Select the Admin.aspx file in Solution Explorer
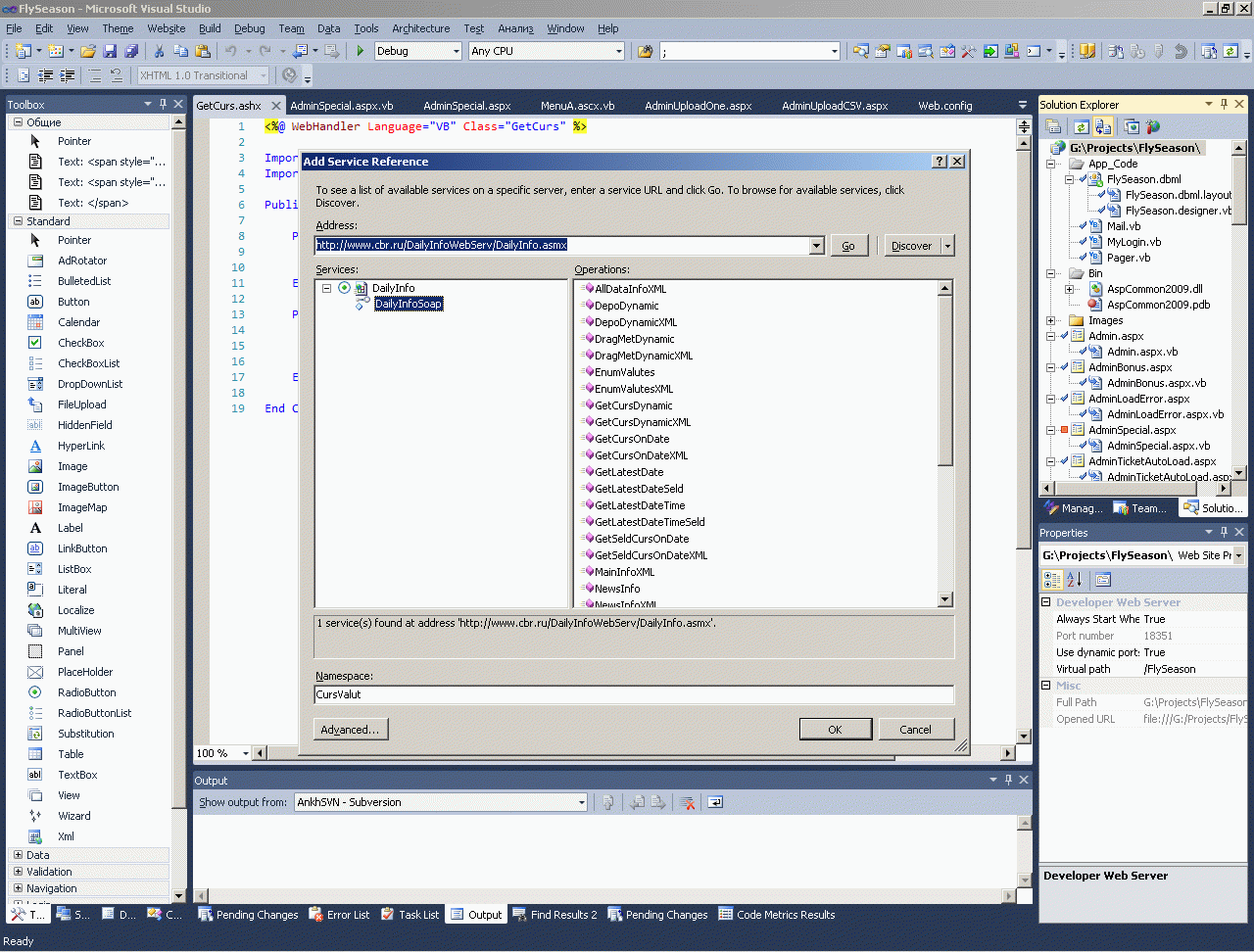The image size is (1254, 952). point(1116,336)
